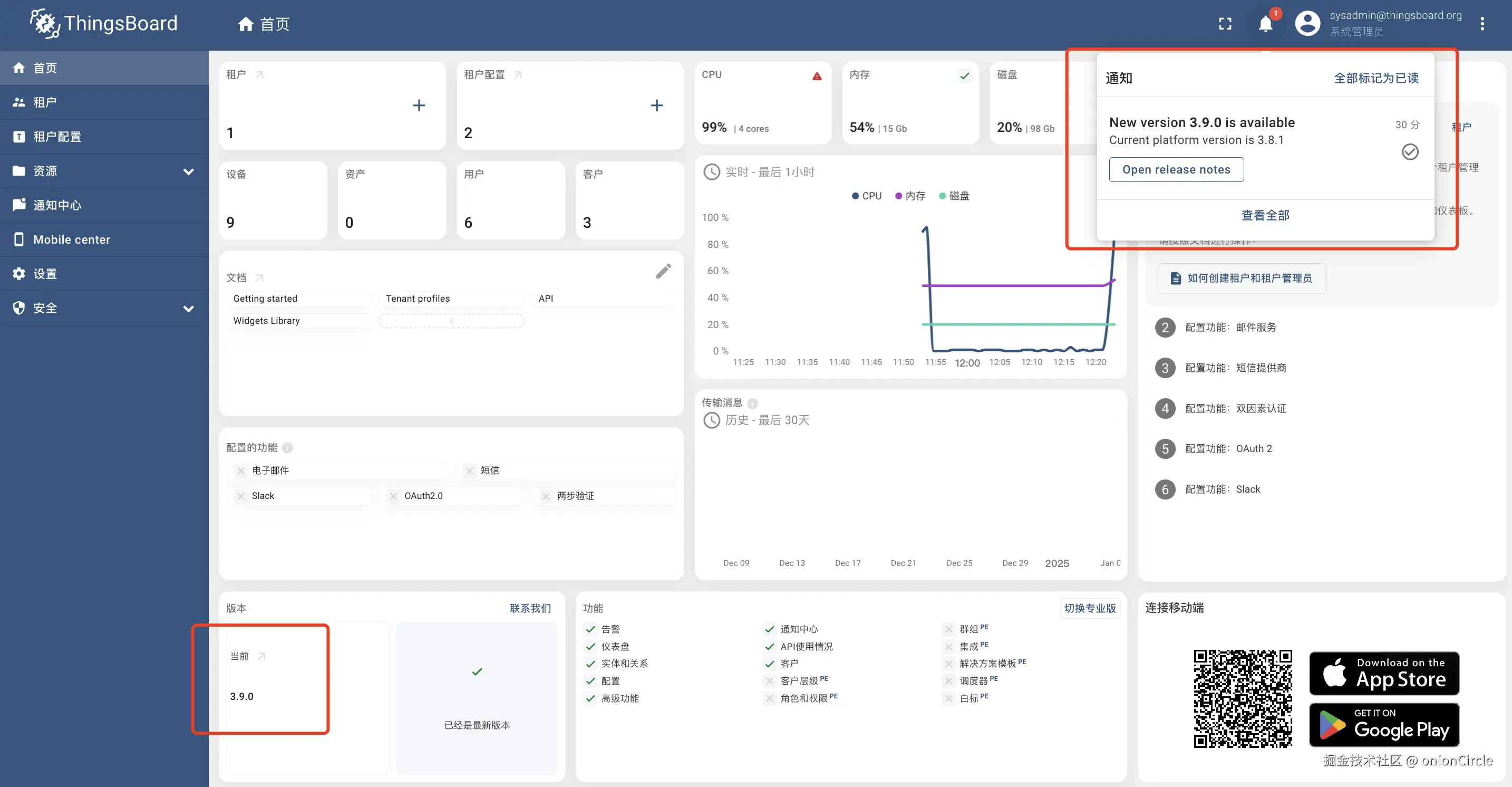Click info icon next to 配置的功能
The image size is (1512, 787).
click(287, 448)
